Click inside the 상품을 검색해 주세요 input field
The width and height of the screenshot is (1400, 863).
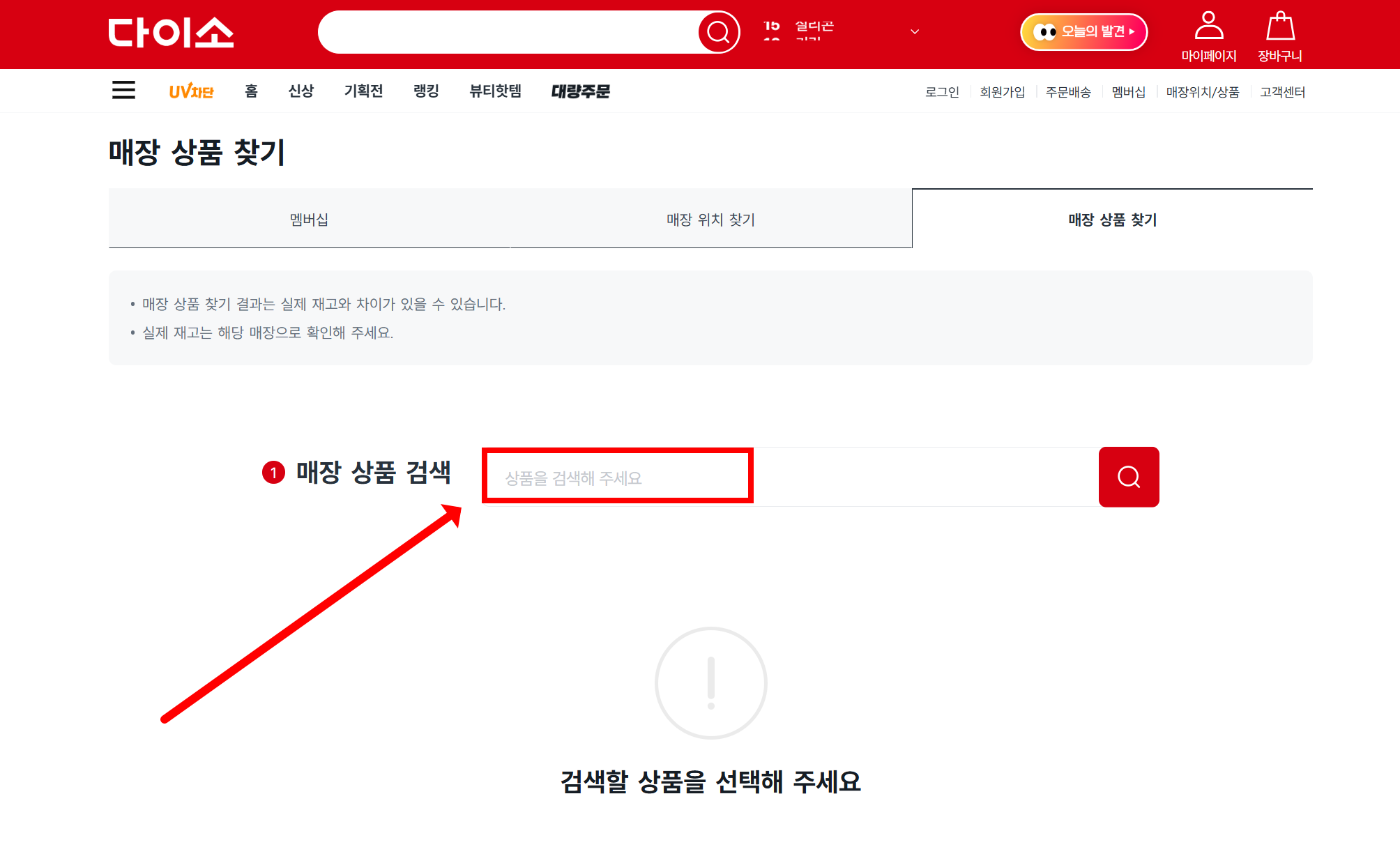tap(617, 476)
